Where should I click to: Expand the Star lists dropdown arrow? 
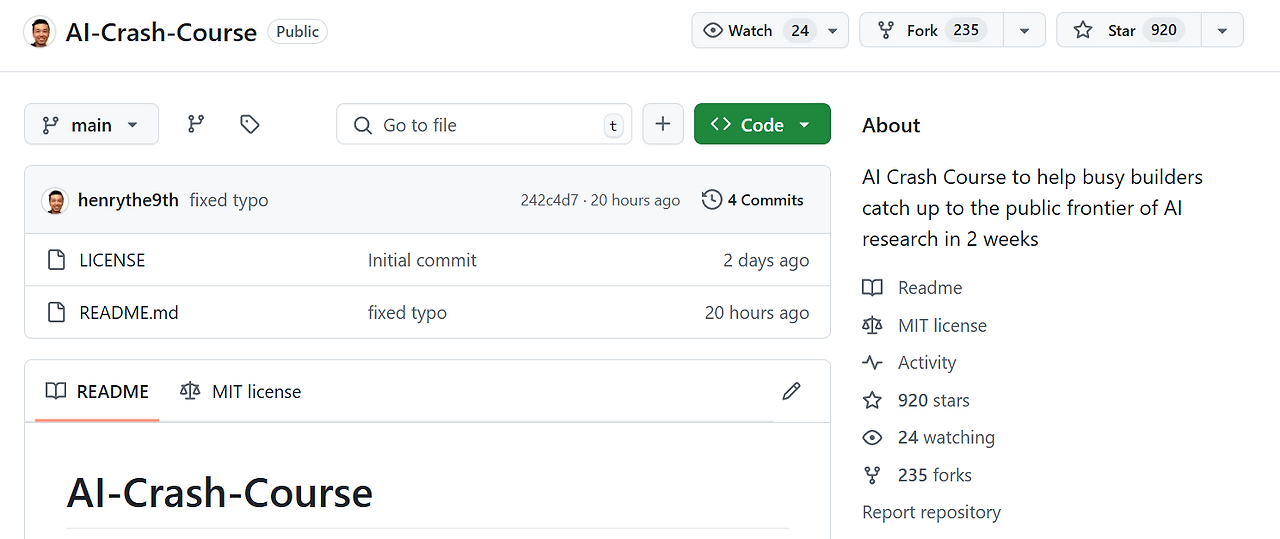tap(1222, 30)
